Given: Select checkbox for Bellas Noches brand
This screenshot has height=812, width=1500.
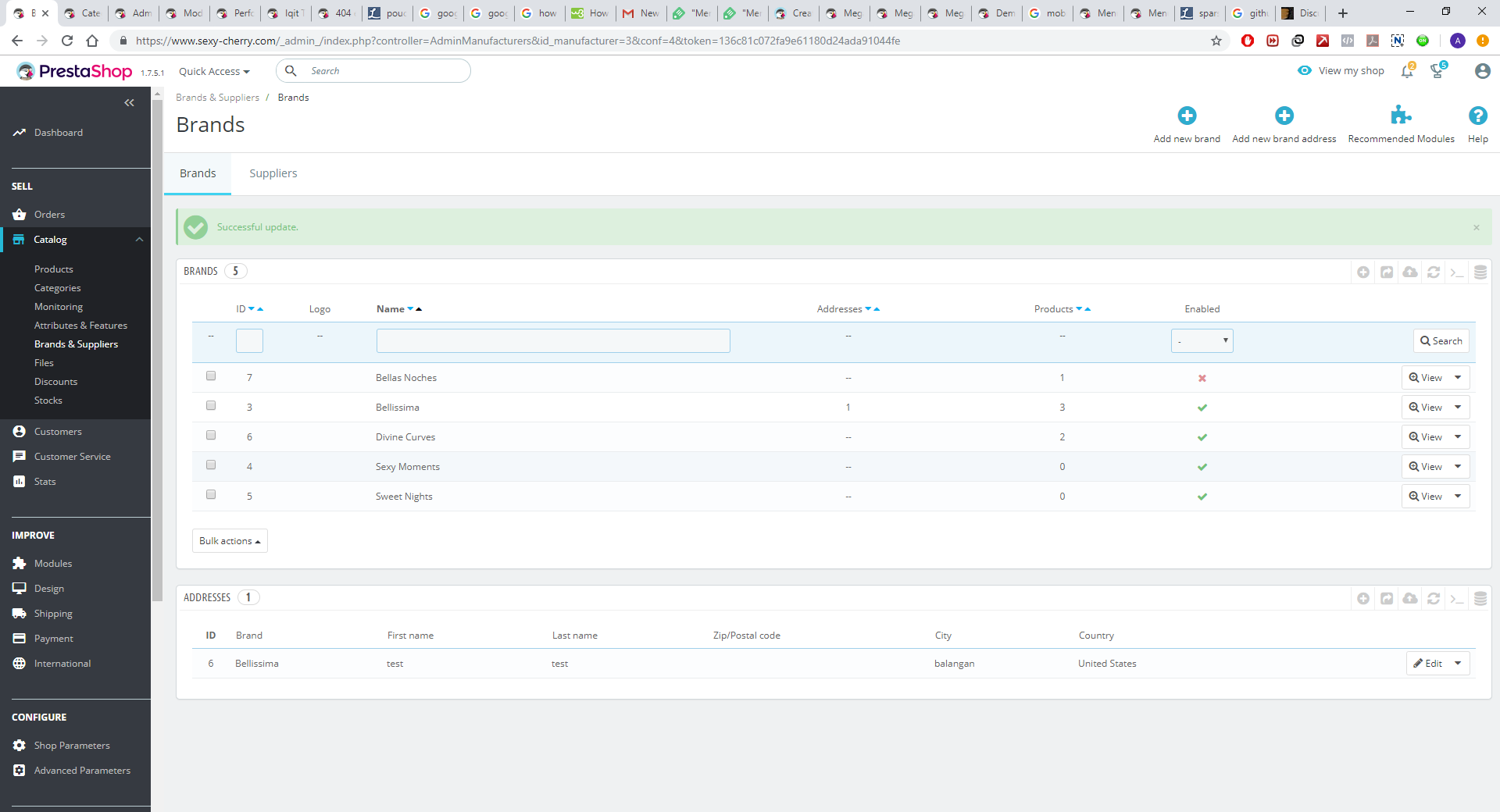Looking at the screenshot, I should tap(211, 376).
